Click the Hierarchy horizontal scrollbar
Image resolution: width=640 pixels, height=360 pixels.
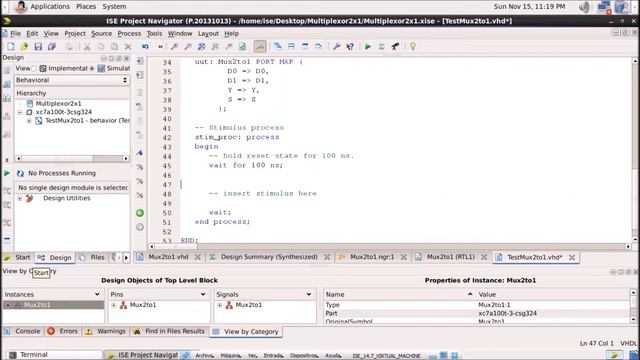(x=72, y=158)
